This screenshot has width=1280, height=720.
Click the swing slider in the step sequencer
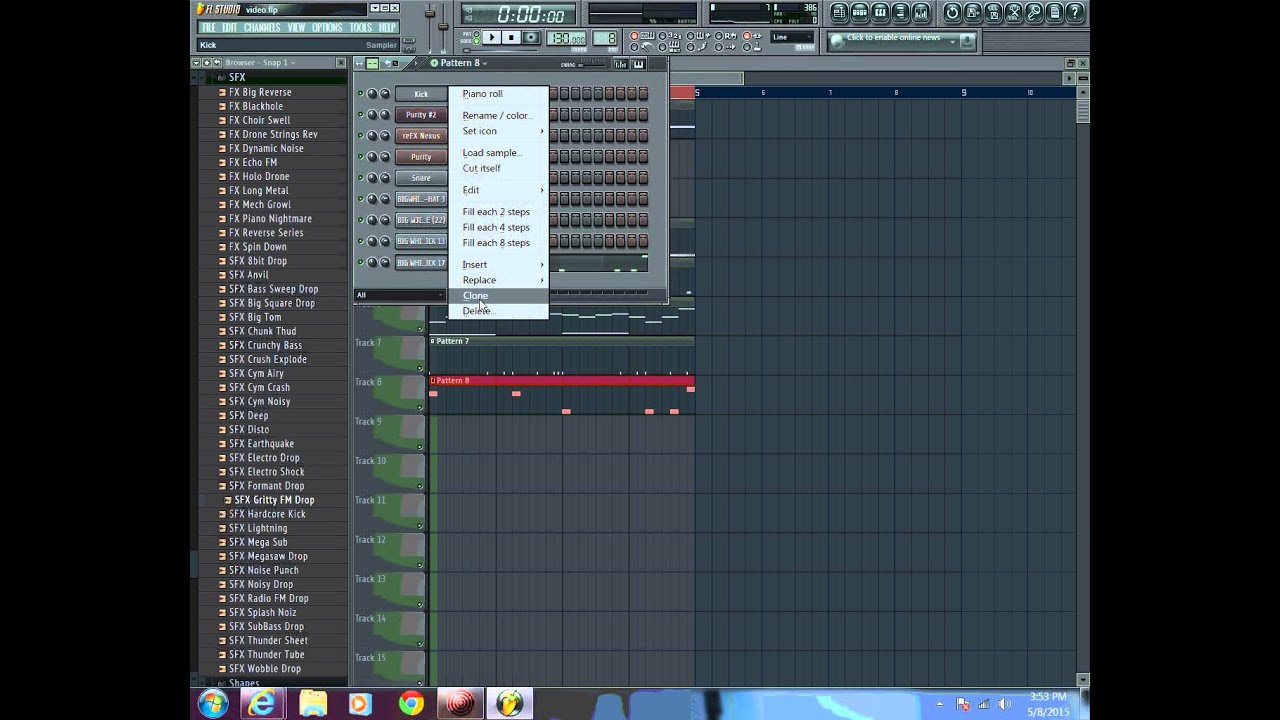[x=593, y=65]
